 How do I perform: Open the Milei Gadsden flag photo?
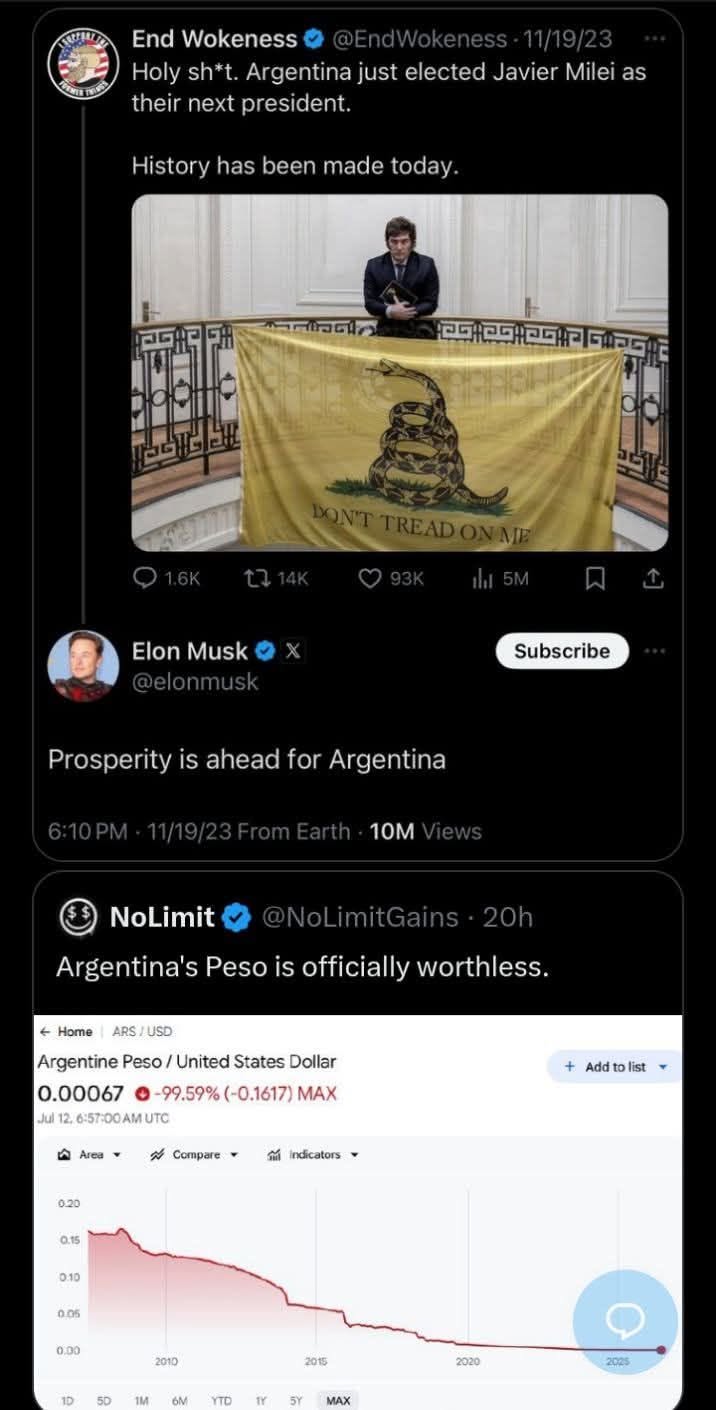click(x=400, y=372)
